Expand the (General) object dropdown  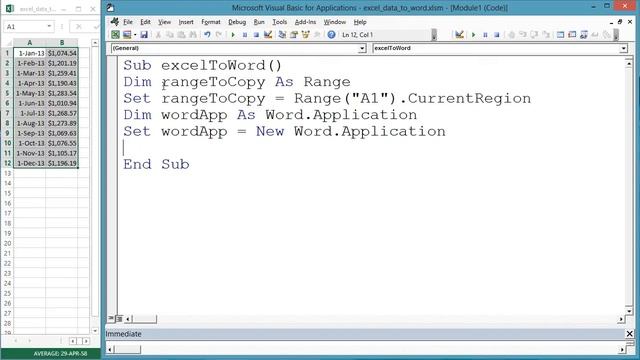[x=362, y=49]
